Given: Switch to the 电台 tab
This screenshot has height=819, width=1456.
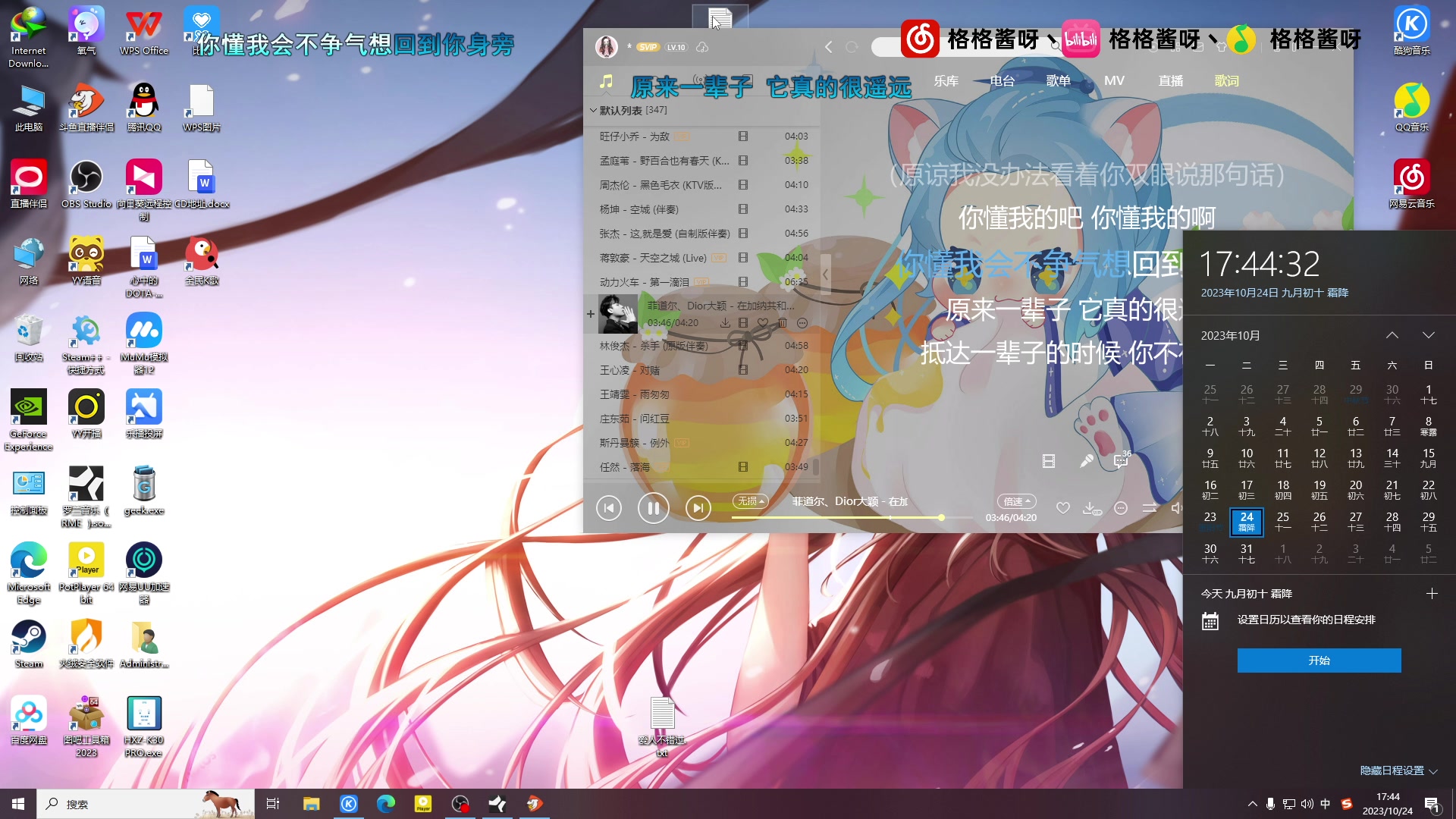Looking at the screenshot, I should pos(1002,81).
